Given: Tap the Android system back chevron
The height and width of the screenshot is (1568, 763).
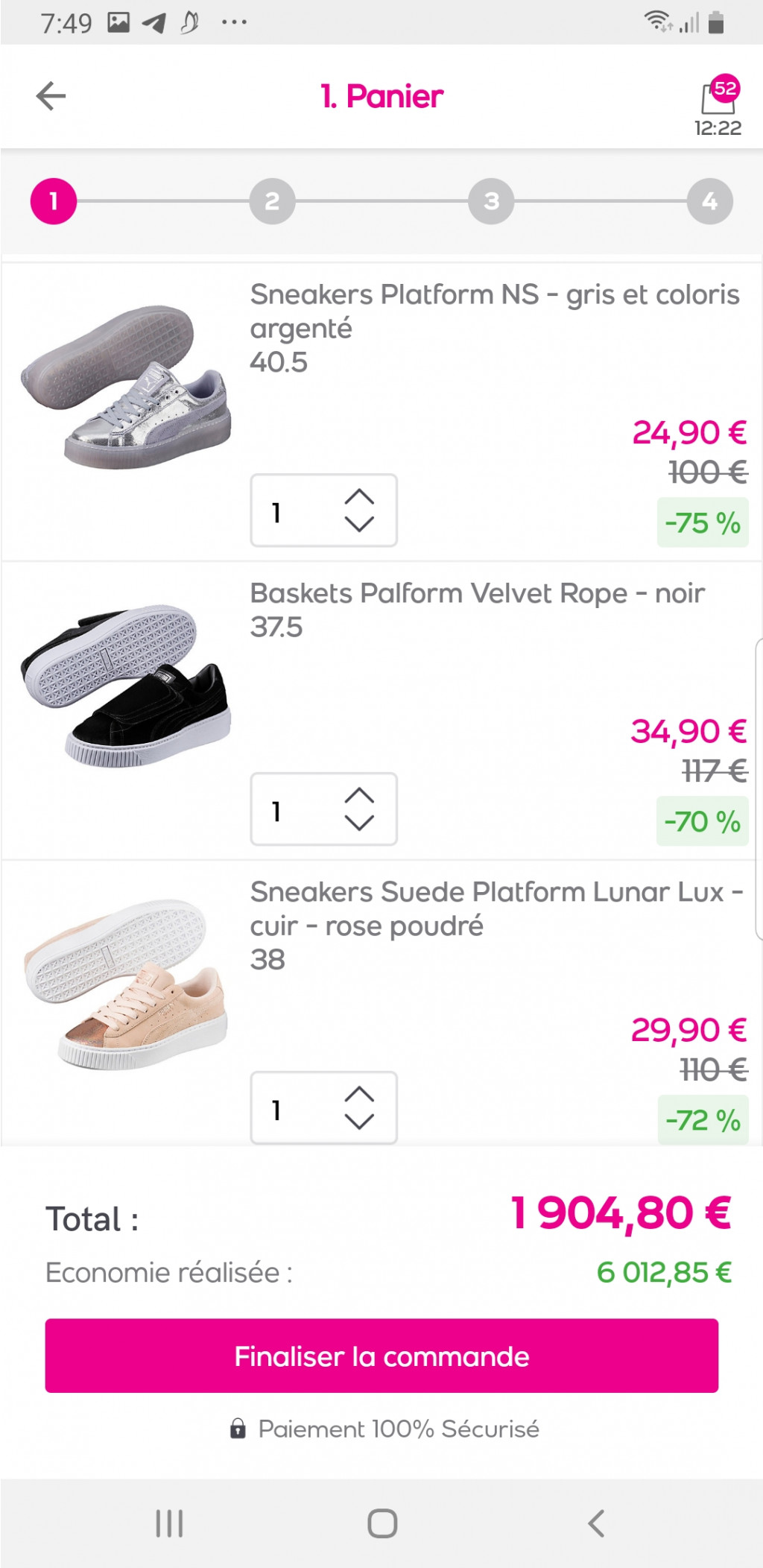Looking at the screenshot, I should 596,1523.
